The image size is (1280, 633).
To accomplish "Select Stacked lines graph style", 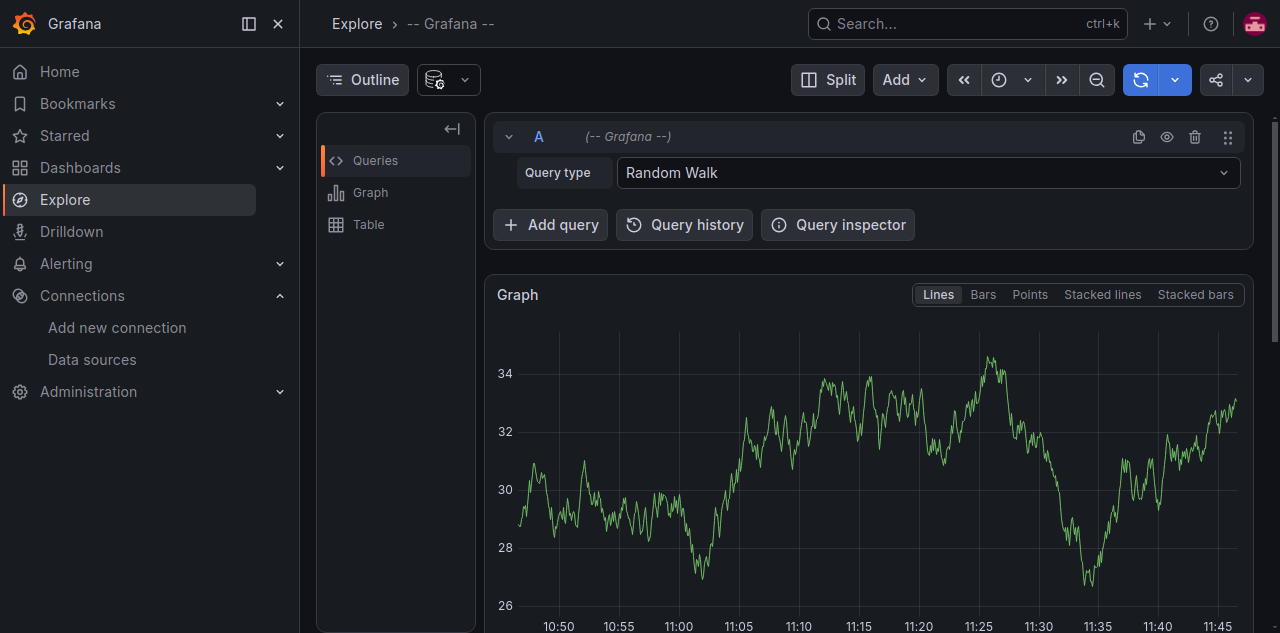I will point(1102,295).
